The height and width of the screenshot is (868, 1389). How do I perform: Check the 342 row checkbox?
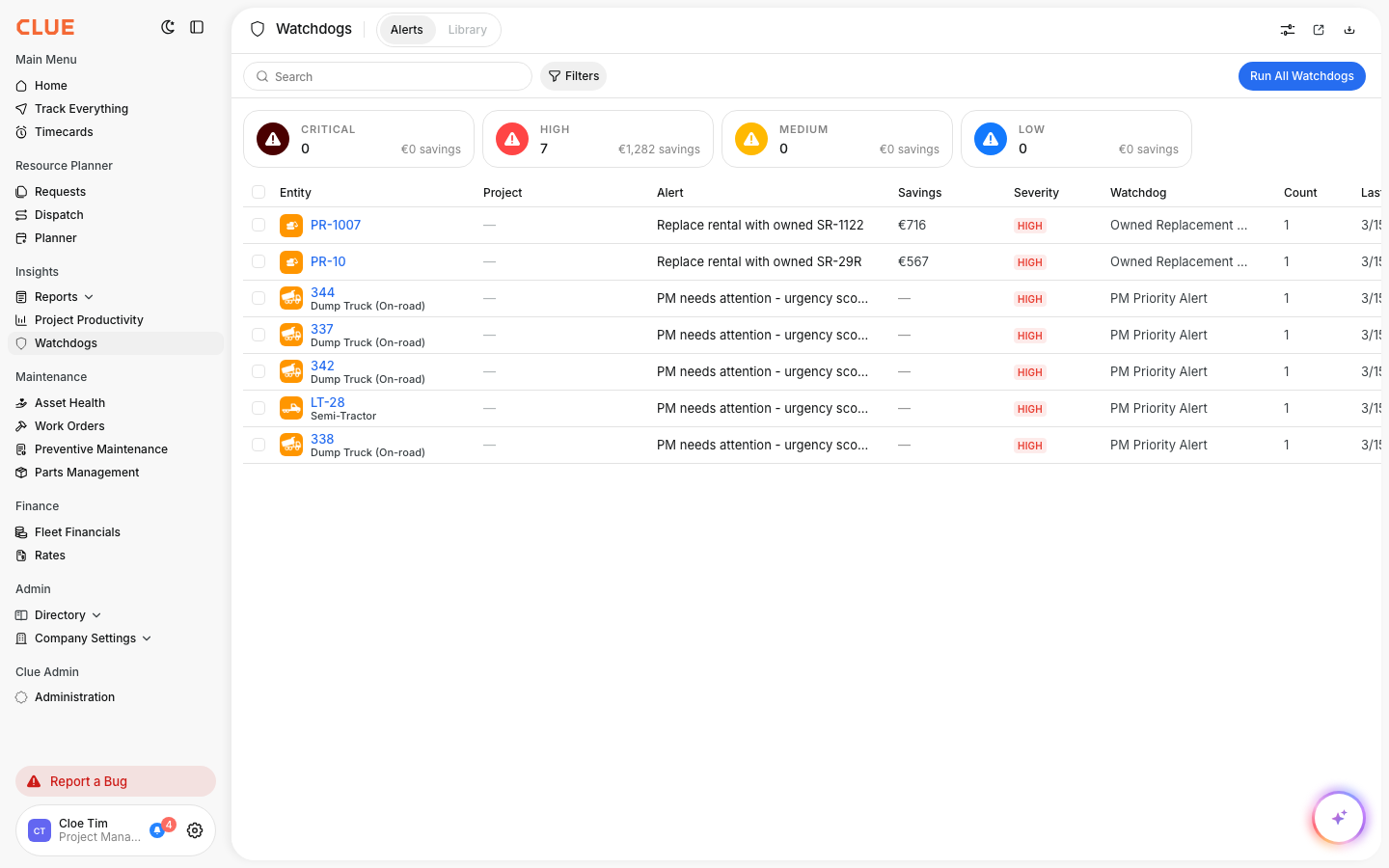point(259,371)
